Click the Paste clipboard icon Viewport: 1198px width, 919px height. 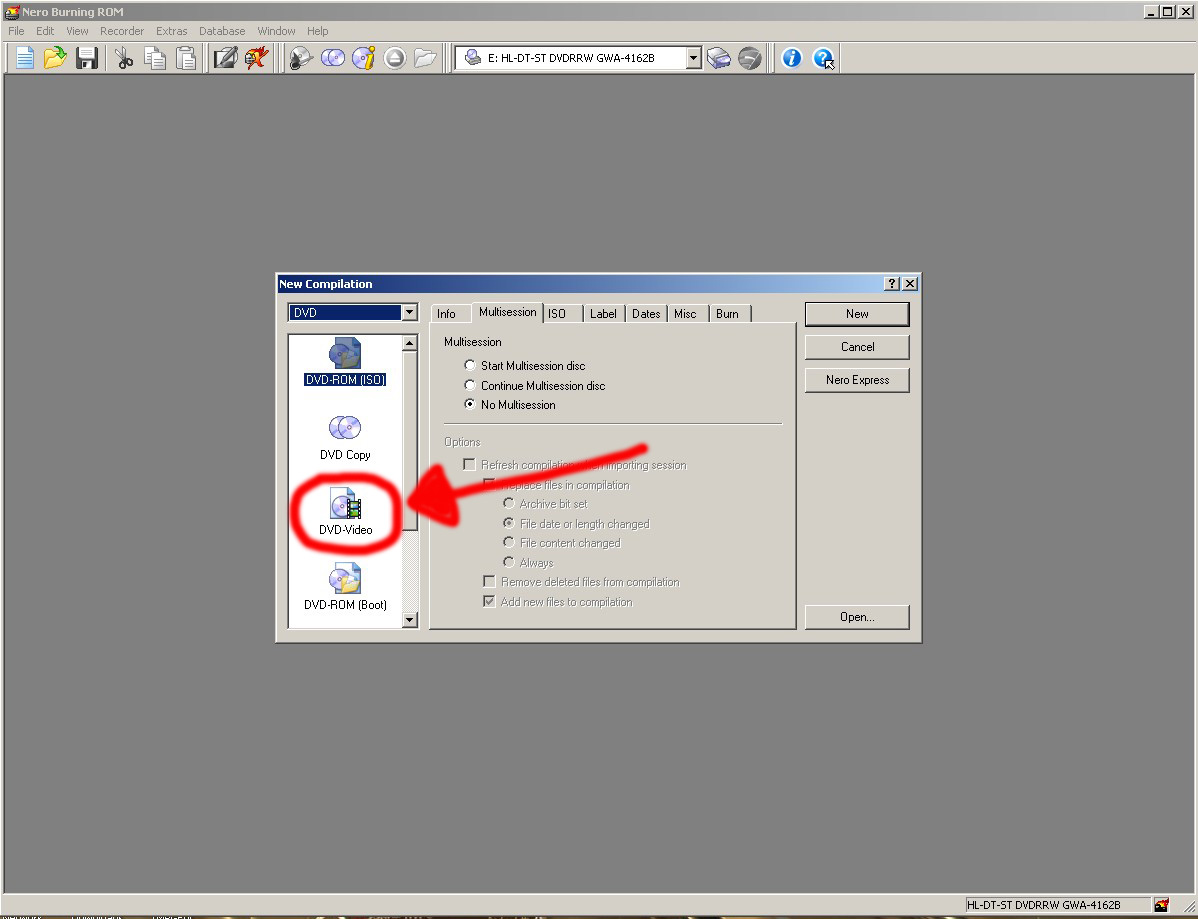[186, 58]
